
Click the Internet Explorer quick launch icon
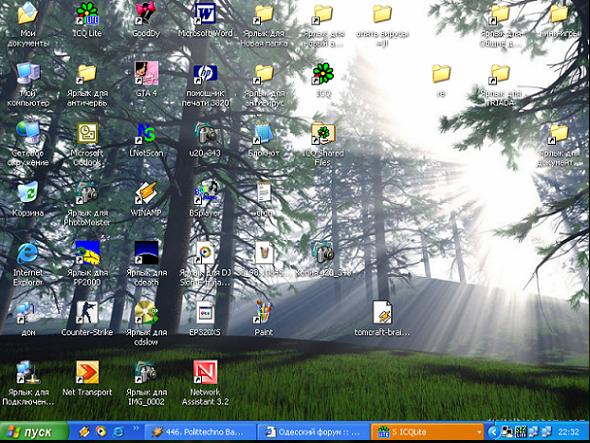click(118, 432)
